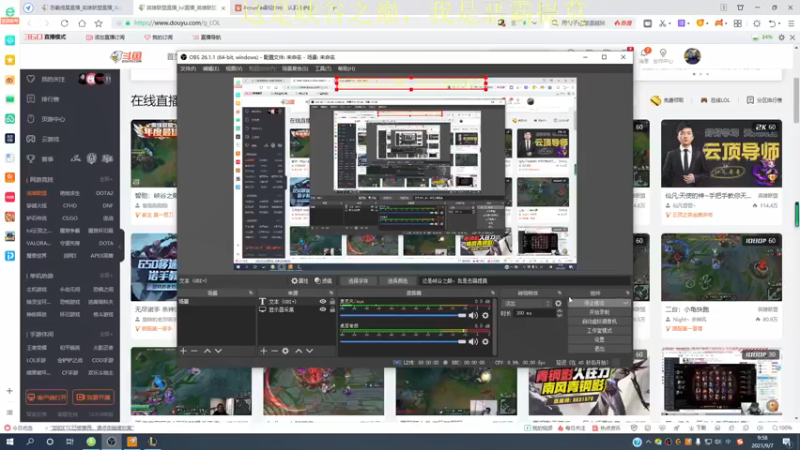The image size is (800, 450).
Task: Adjust desktop audio volume slider
Action: tap(403, 341)
